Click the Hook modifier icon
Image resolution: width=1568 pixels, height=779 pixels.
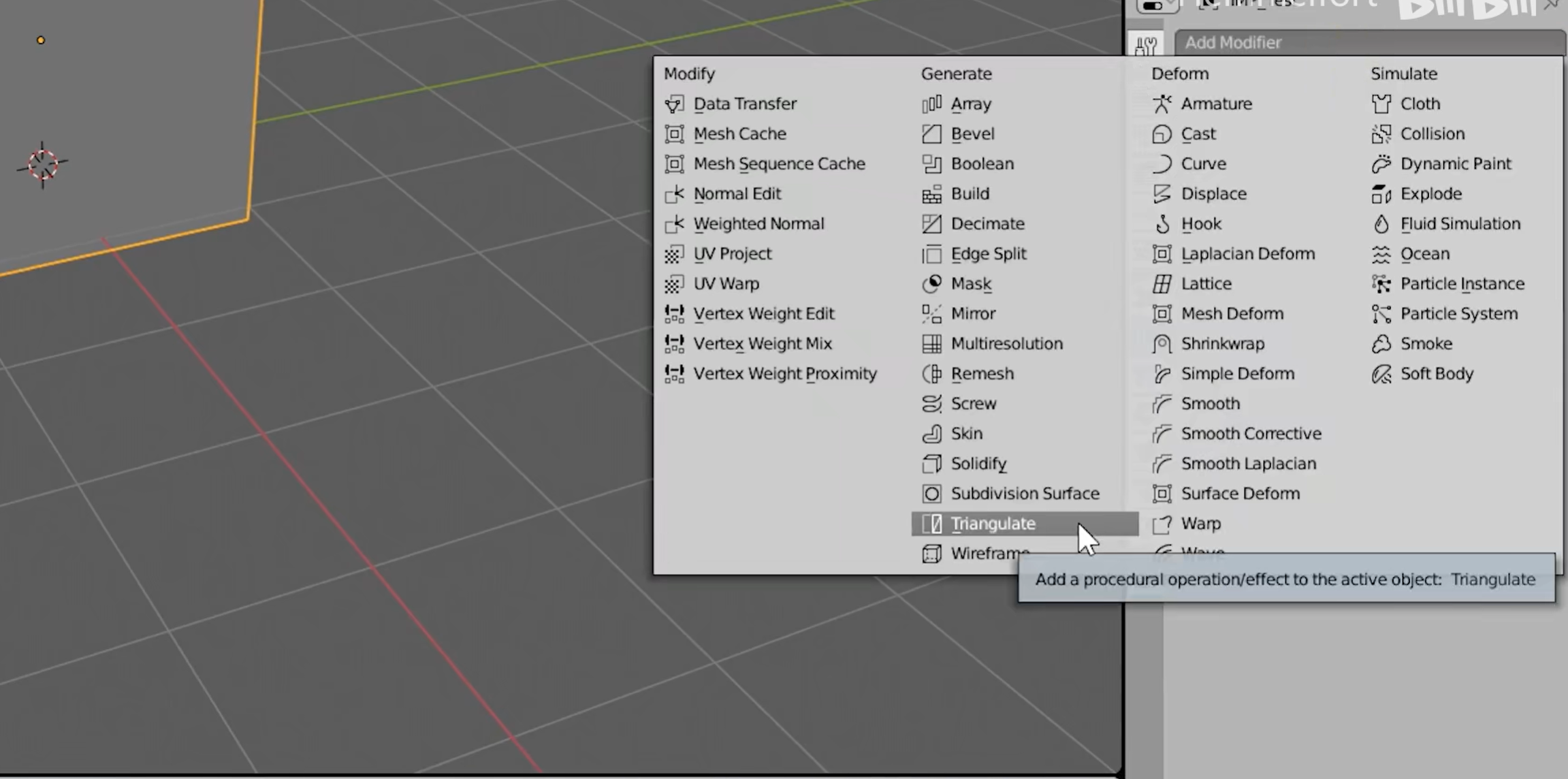coord(1162,223)
